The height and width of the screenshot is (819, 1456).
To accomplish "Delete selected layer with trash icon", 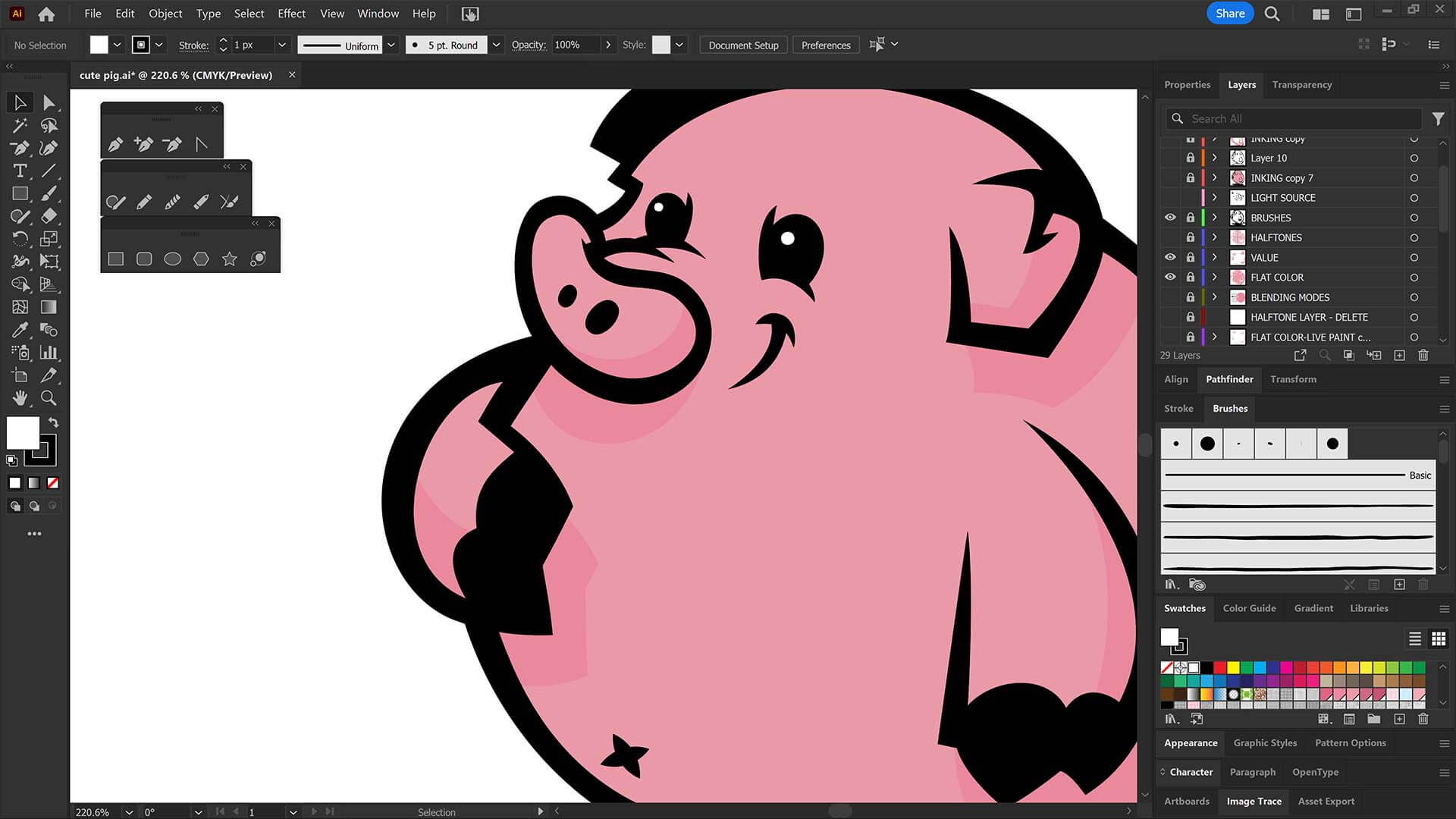I will click(1423, 355).
